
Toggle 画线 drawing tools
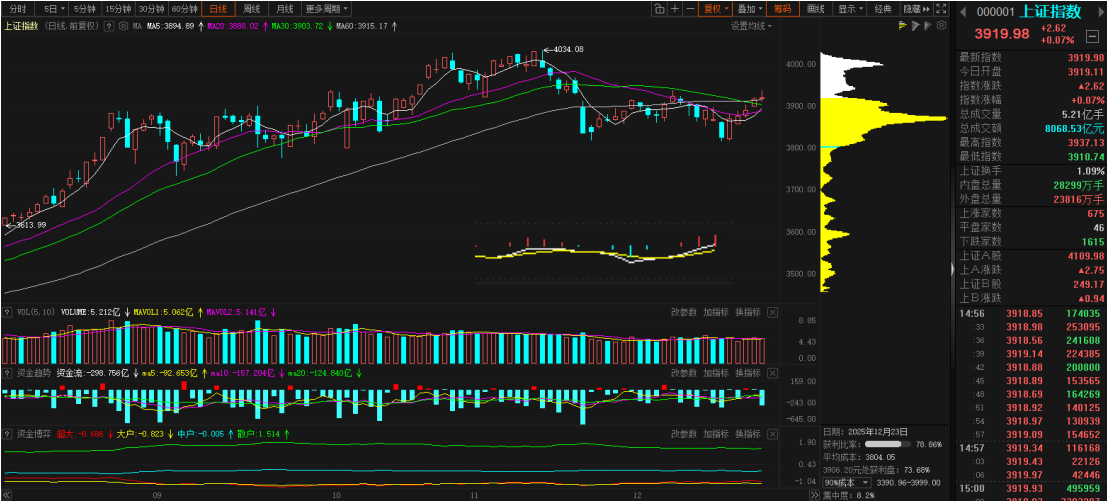pos(815,9)
